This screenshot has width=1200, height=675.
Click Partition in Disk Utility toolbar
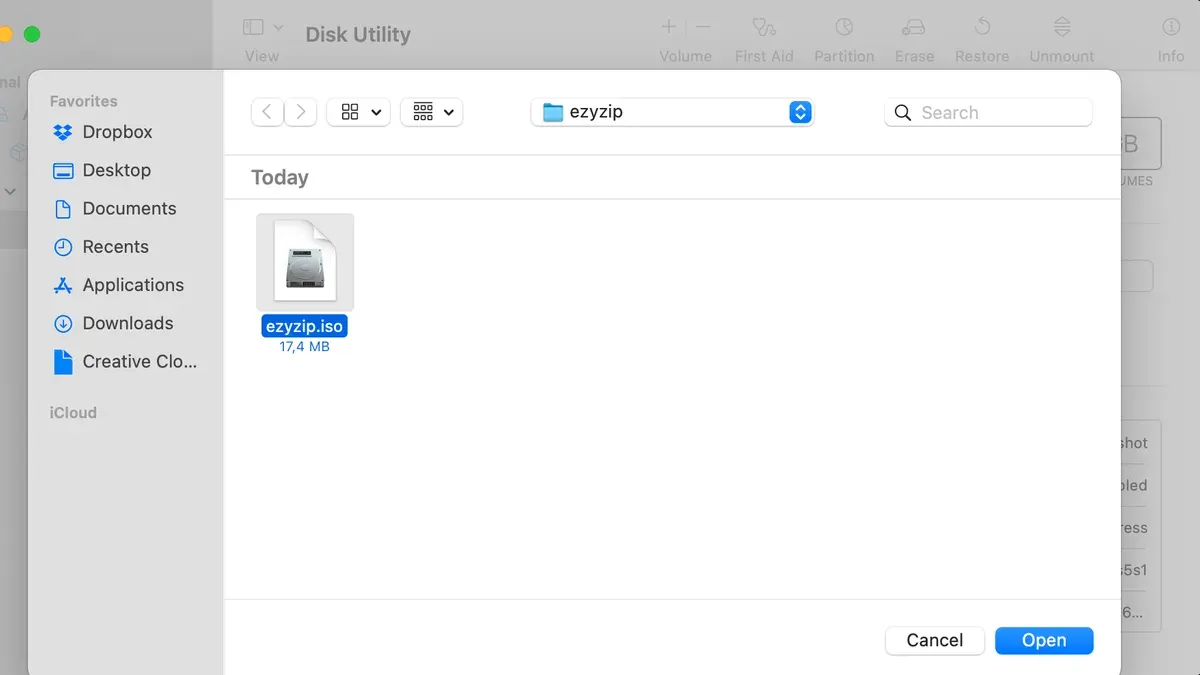[844, 40]
